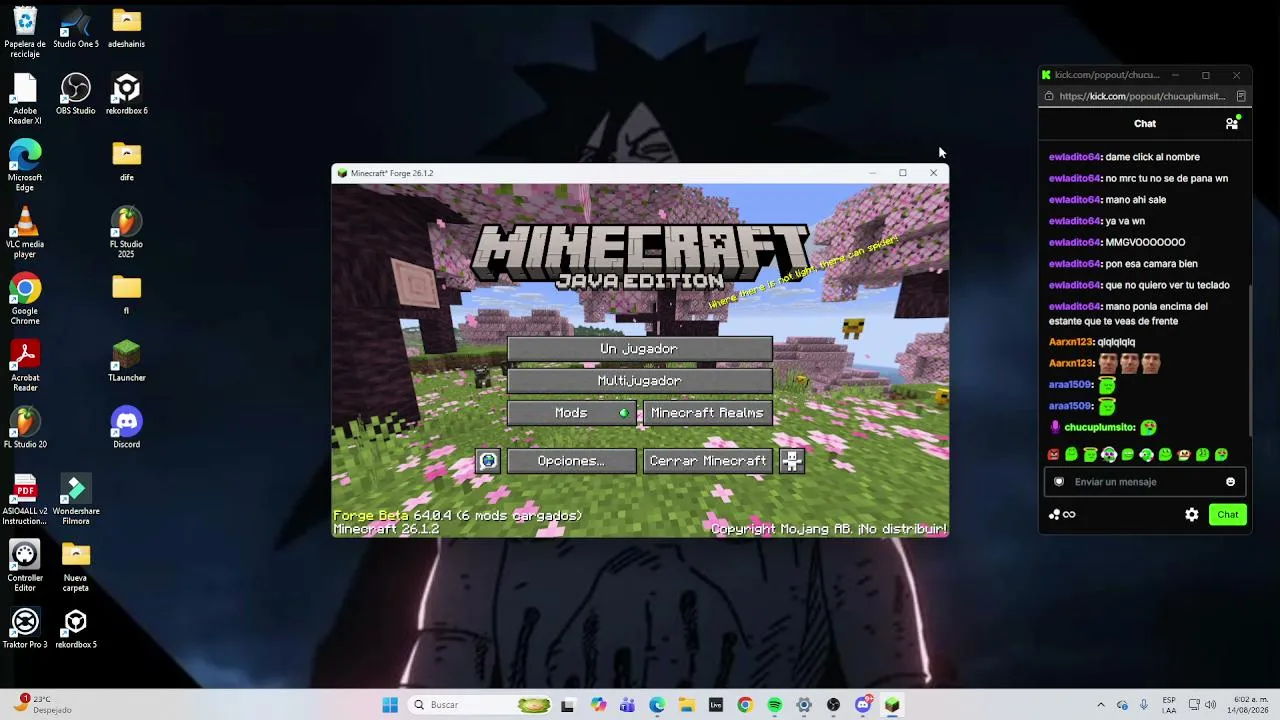1280x720 pixels.
Task: Click username Aarxn123 on the qlqlqlqlq message
Action: [1070, 342]
